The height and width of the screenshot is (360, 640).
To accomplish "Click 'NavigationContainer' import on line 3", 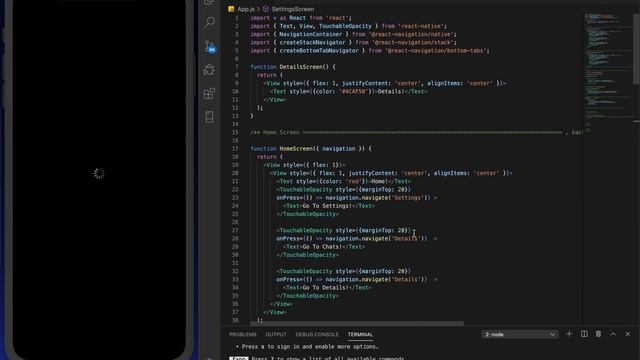I will tap(311, 34).
